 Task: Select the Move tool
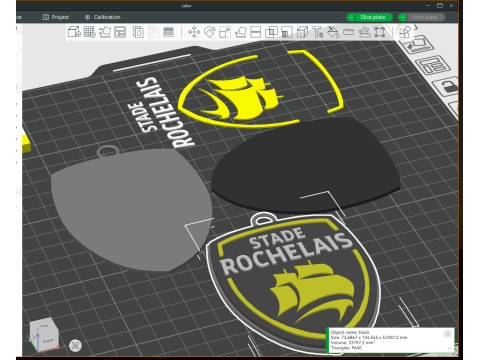click(194, 32)
